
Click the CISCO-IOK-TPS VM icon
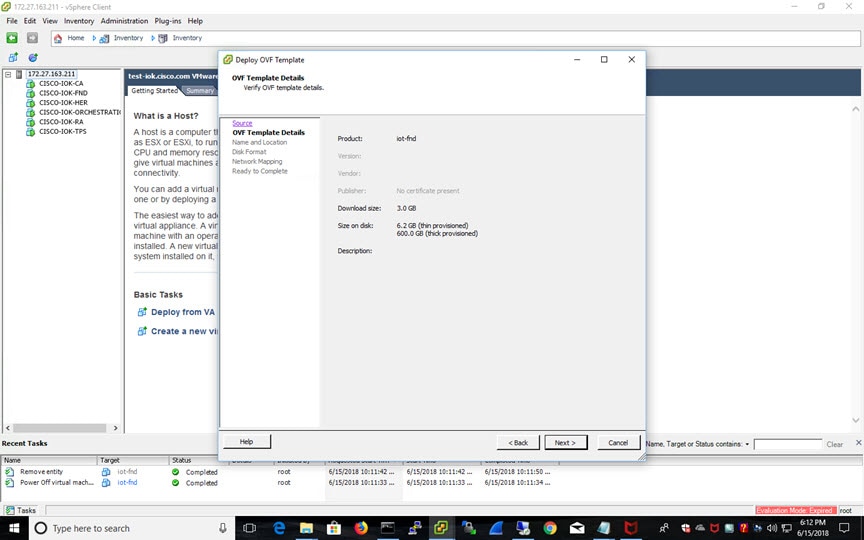pyautogui.click(x=31, y=132)
